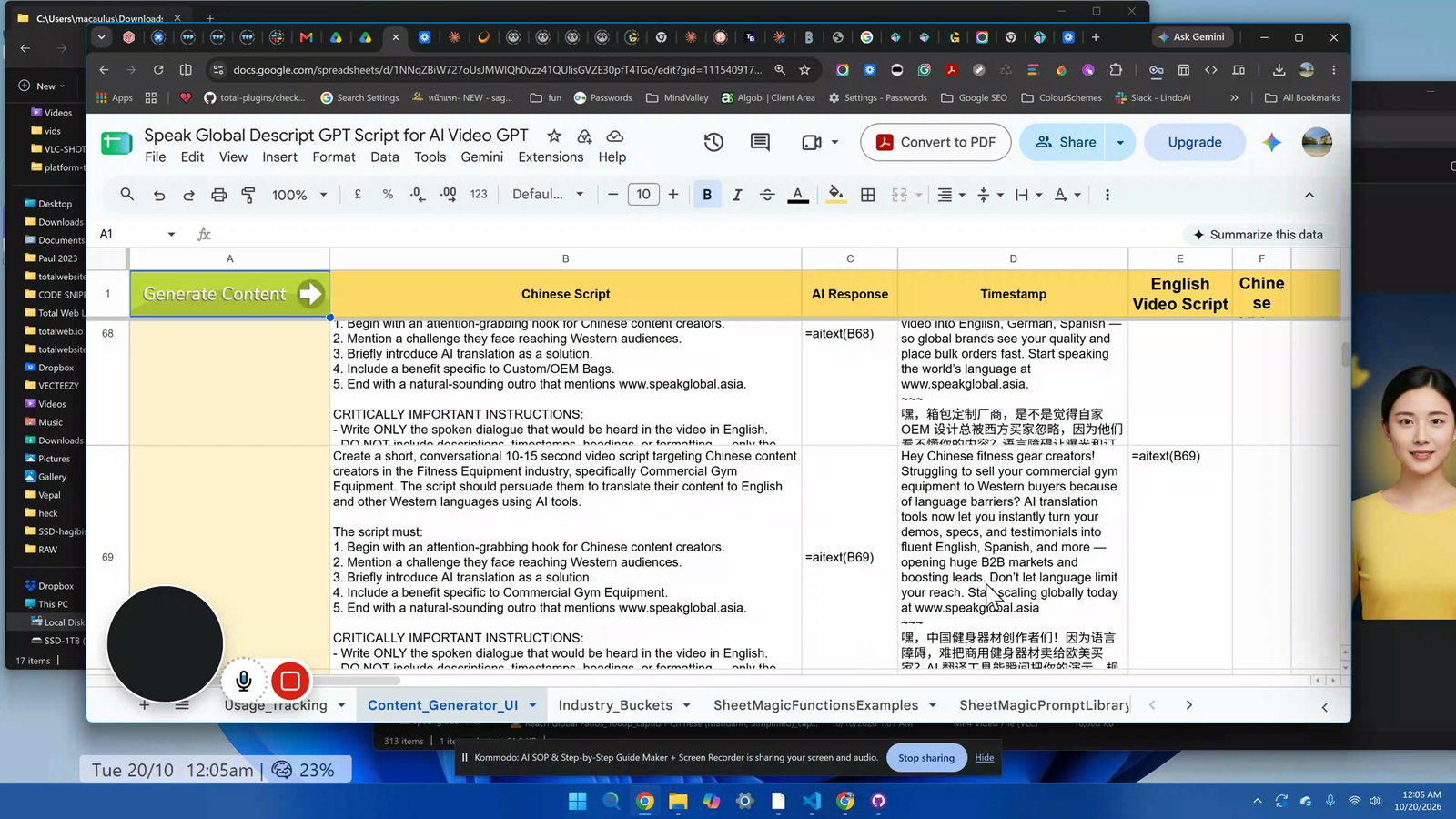Open File Explorer on the taskbar
This screenshot has height=819, width=1456.
click(678, 801)
